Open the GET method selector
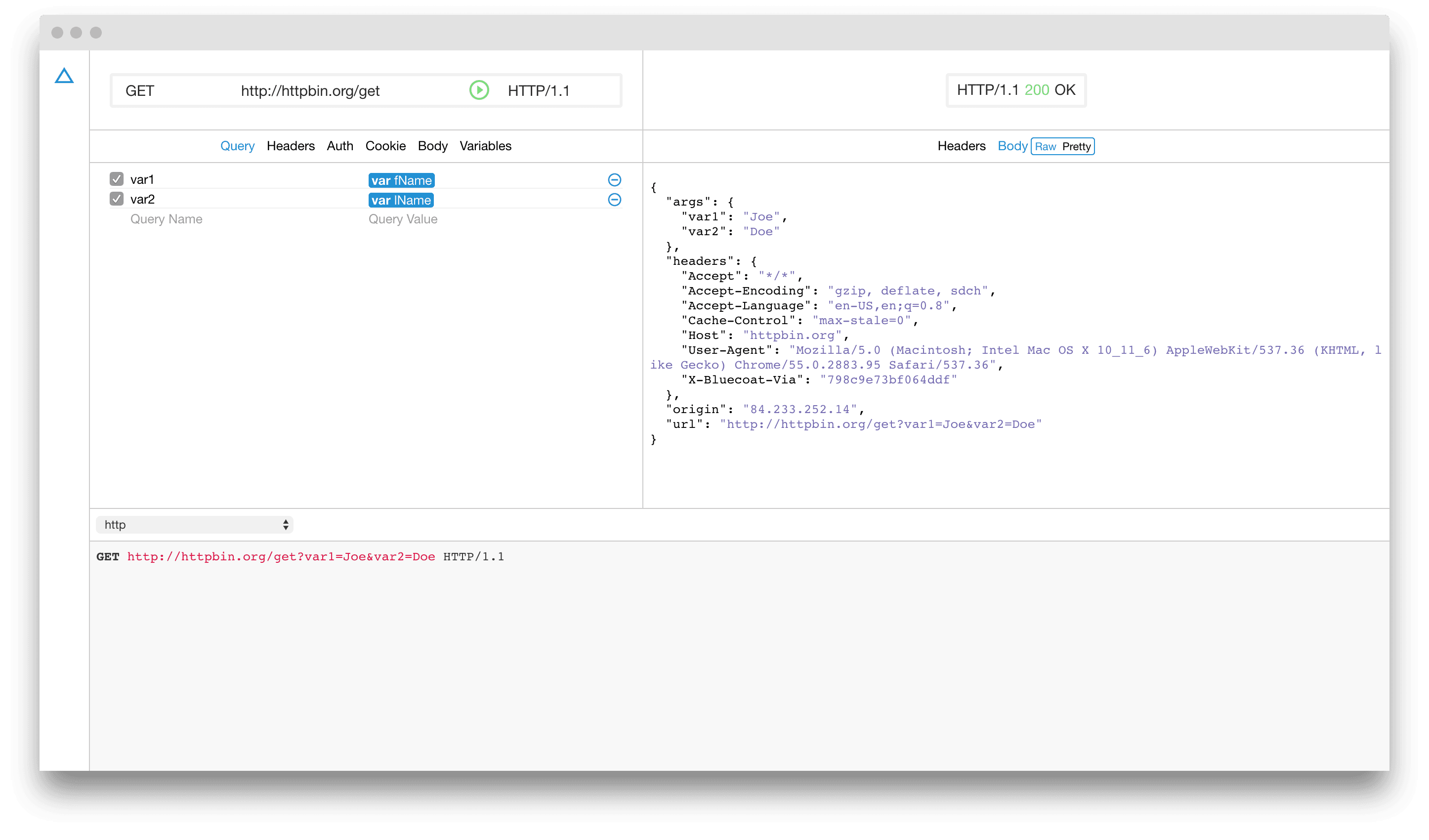Screen dimensions: 1429x840 pyautogui.click(x=139, y=91)
